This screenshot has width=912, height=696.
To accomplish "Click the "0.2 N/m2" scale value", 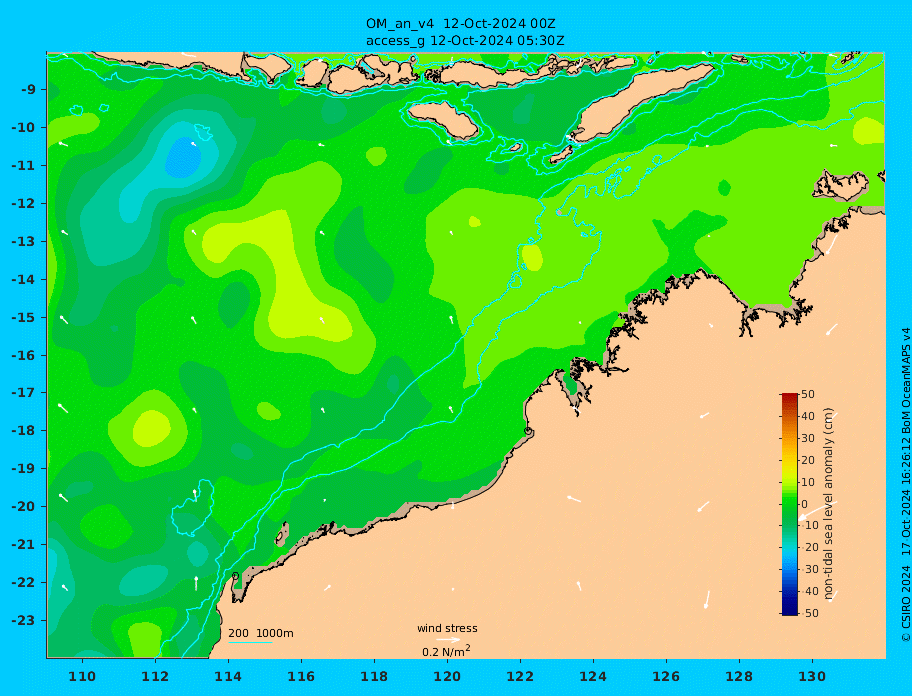I will click(446, 651).
